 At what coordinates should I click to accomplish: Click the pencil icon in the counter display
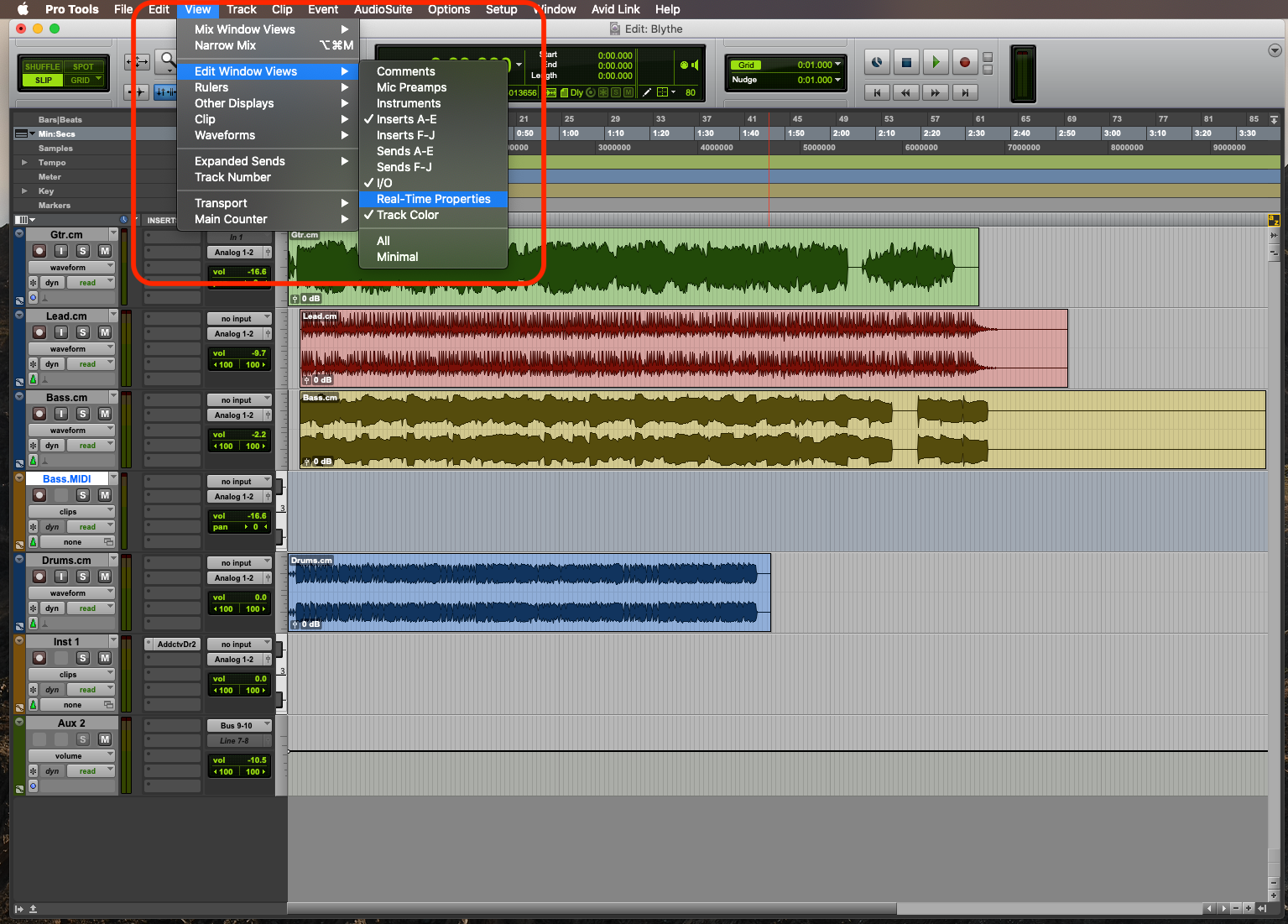click(x=647, y=92)
